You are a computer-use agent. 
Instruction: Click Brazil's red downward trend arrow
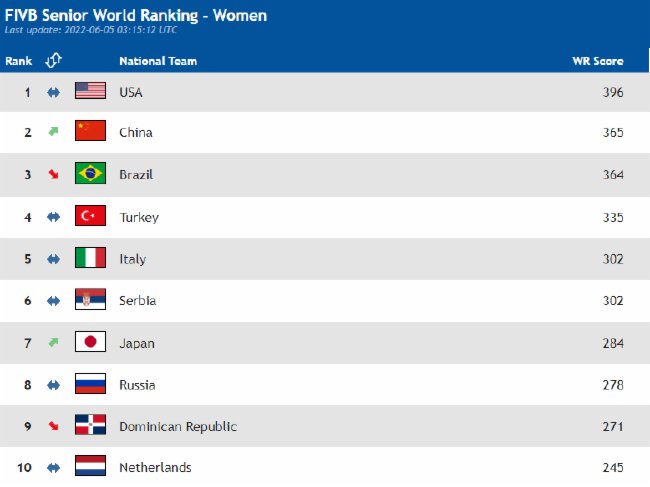coord(53,174)
